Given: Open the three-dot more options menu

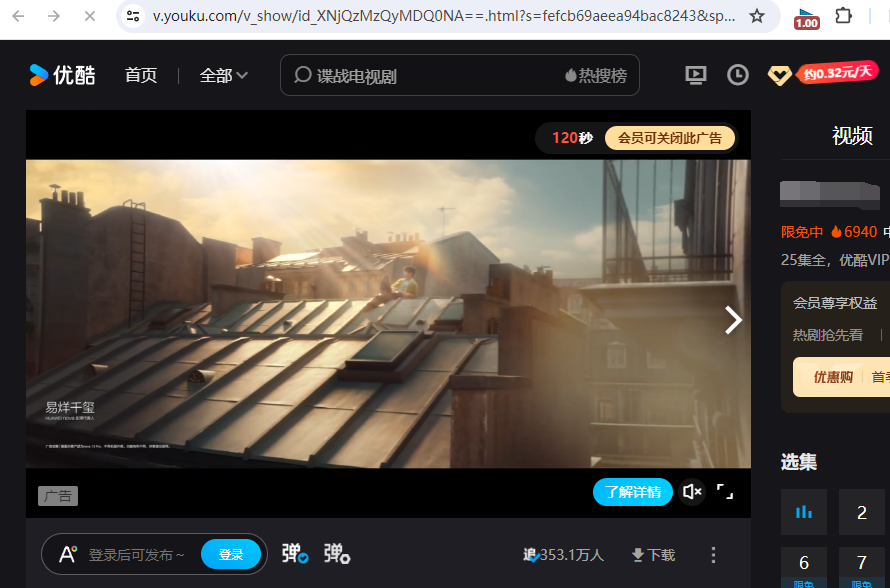Looking at the screenshot, I should click(x=713, y=555).
